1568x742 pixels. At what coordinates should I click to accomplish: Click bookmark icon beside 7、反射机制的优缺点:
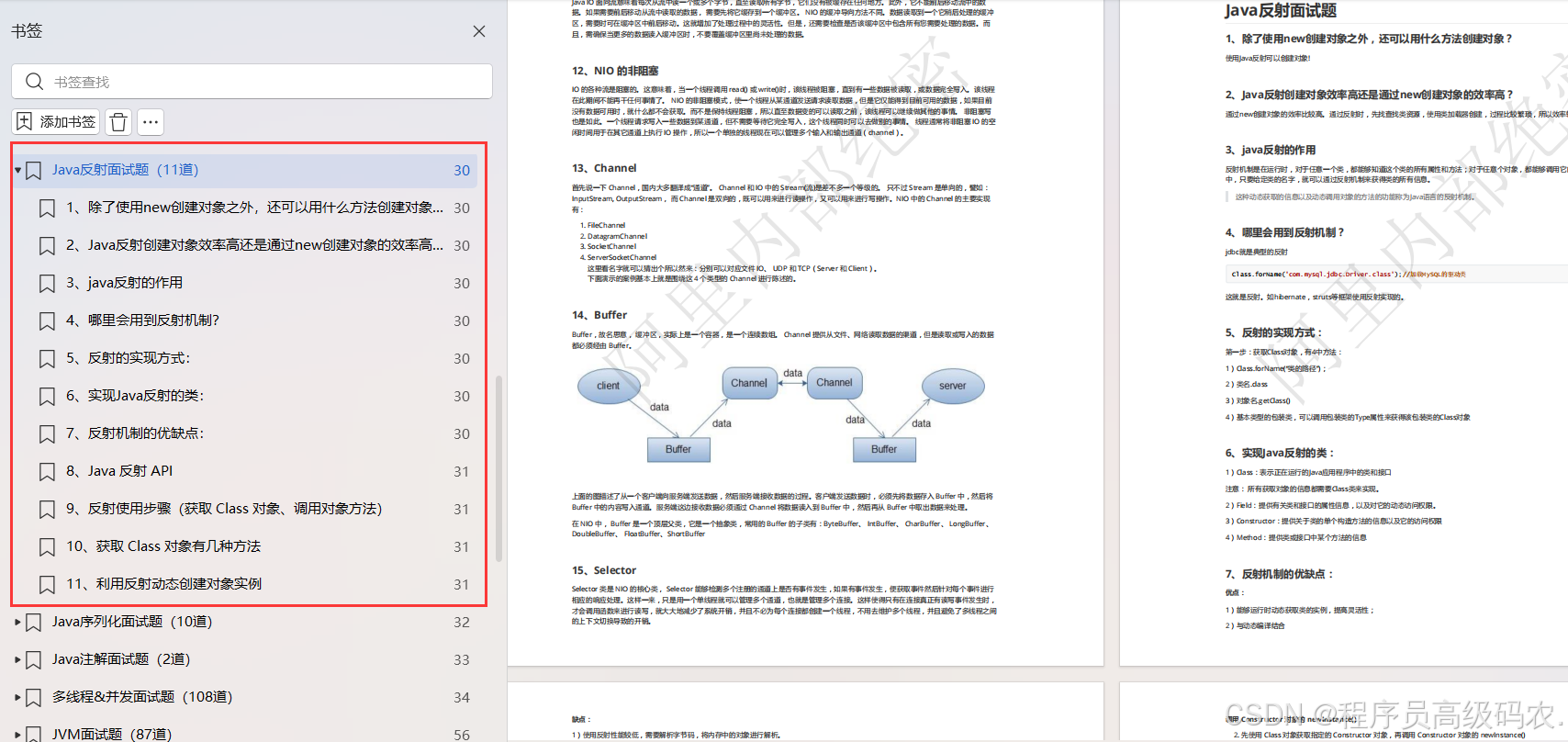pos(47,434)
